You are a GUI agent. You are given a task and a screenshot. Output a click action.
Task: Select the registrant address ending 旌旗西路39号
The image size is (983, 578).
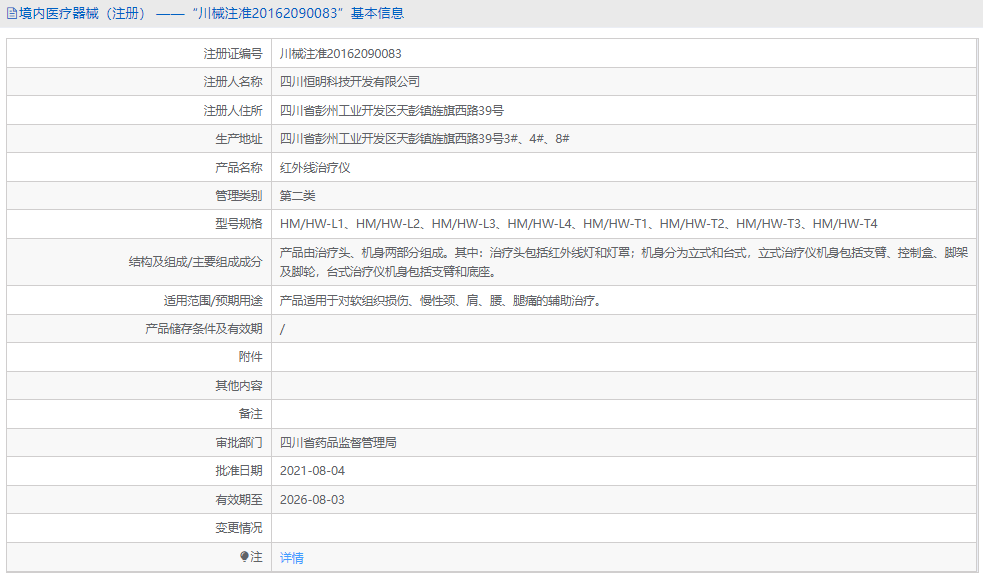(x=392, y=111)
